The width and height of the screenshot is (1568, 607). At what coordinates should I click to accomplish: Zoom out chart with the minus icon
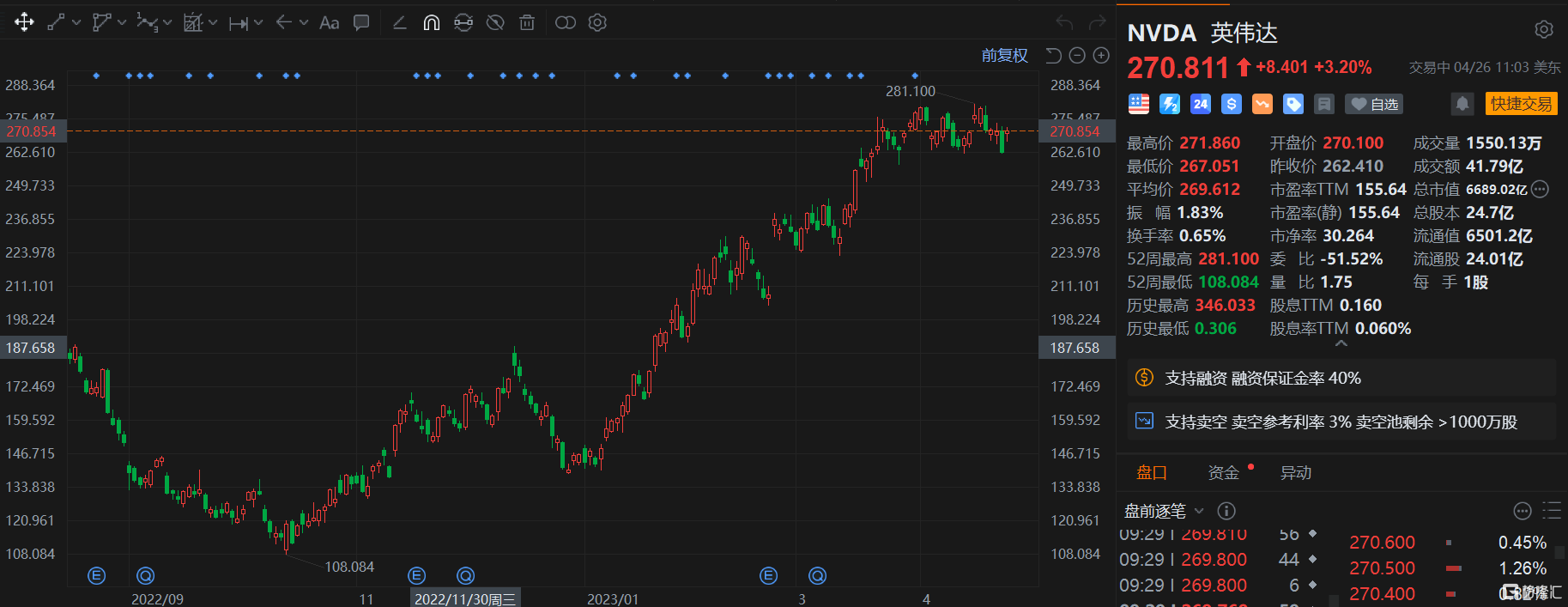(1077, 56)
